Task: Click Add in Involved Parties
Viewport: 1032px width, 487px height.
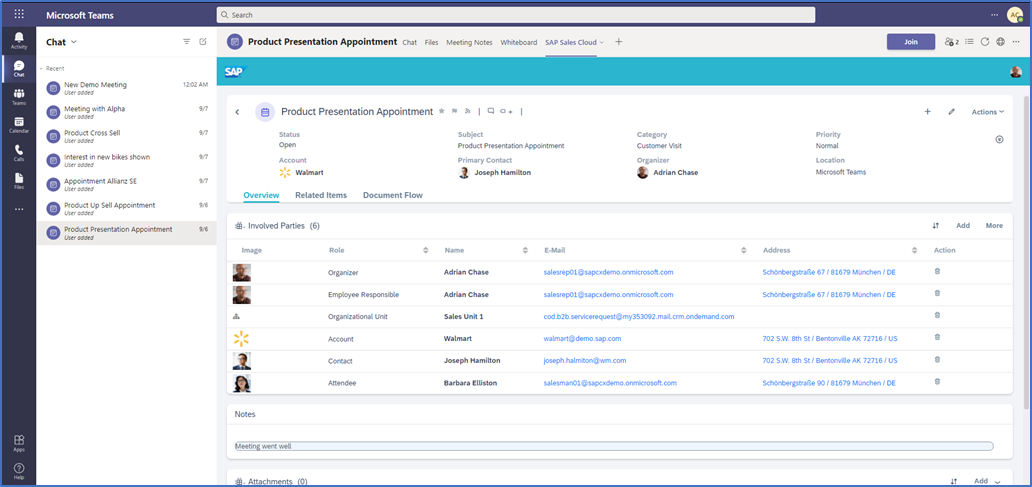Action: pos(963,226)
